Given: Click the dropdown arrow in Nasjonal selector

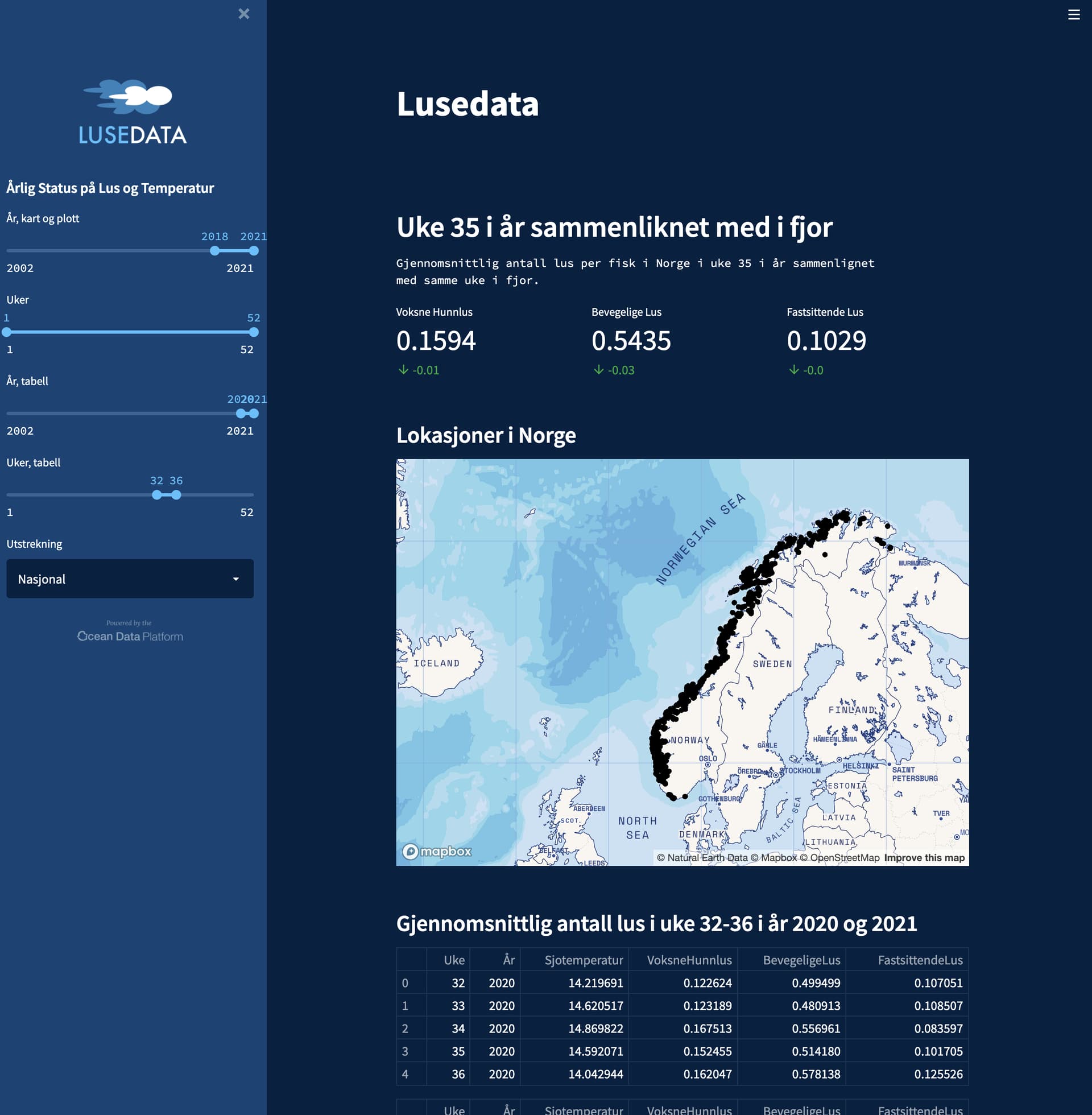Looking at the screenshot, I should (235, 579).
